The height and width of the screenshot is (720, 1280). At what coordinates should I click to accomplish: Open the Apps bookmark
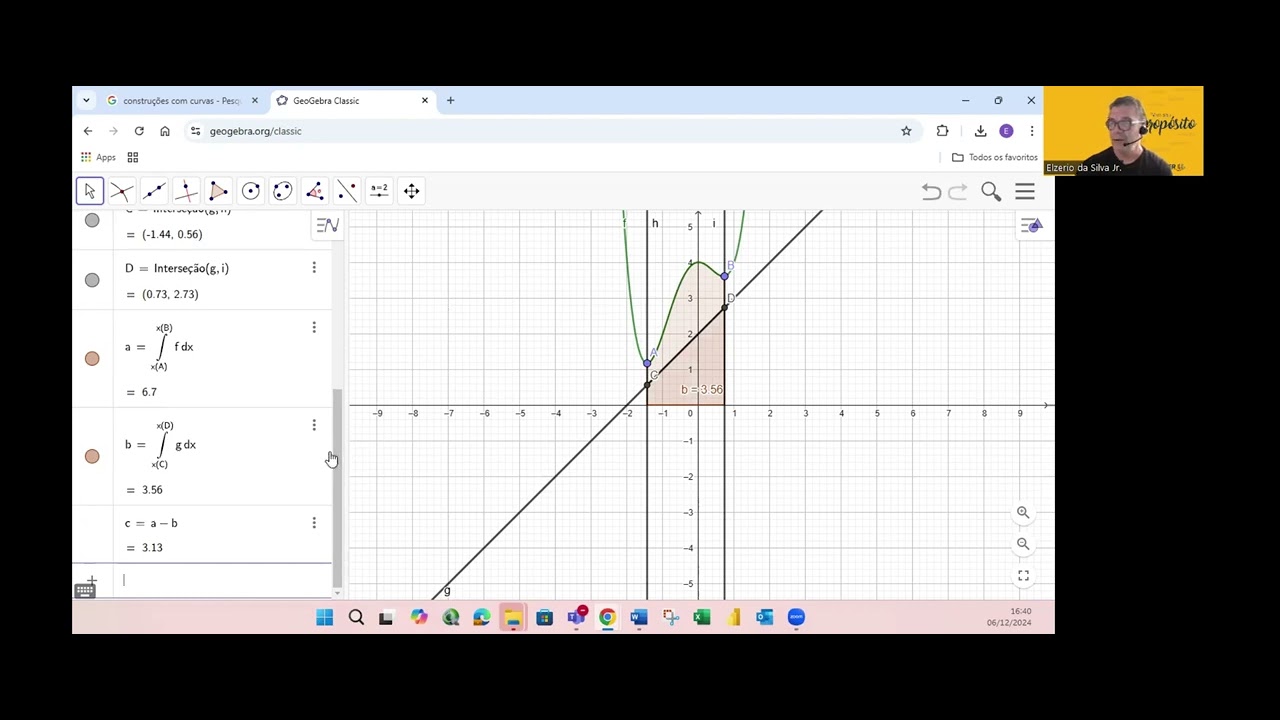(98, 157)
